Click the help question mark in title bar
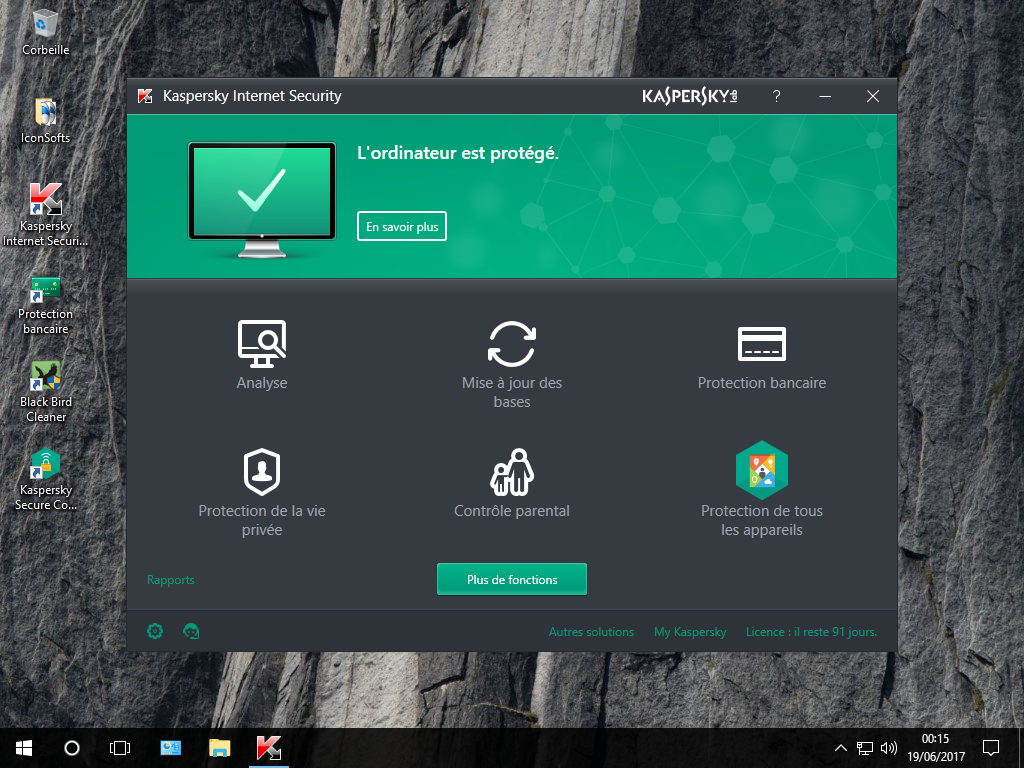The height and width of the screenshot is (768, 1024). [776, 96]
